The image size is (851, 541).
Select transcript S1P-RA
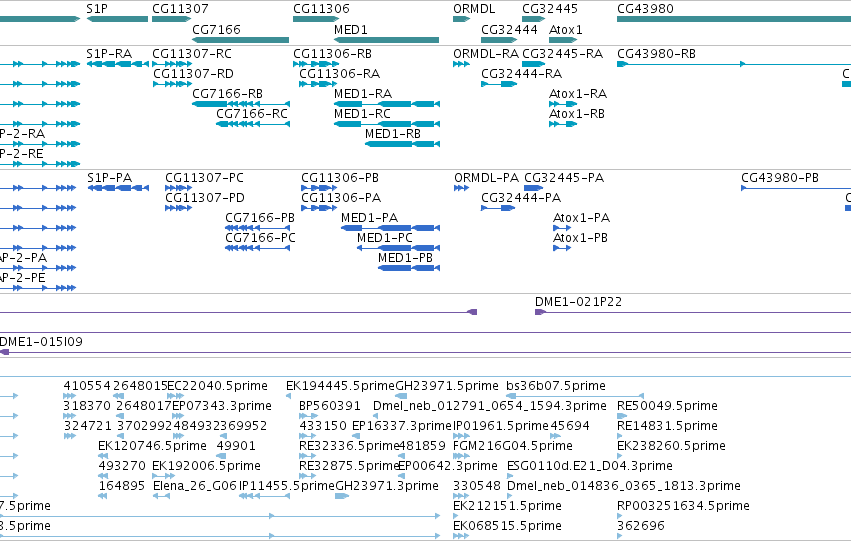[x=117, y=64]
